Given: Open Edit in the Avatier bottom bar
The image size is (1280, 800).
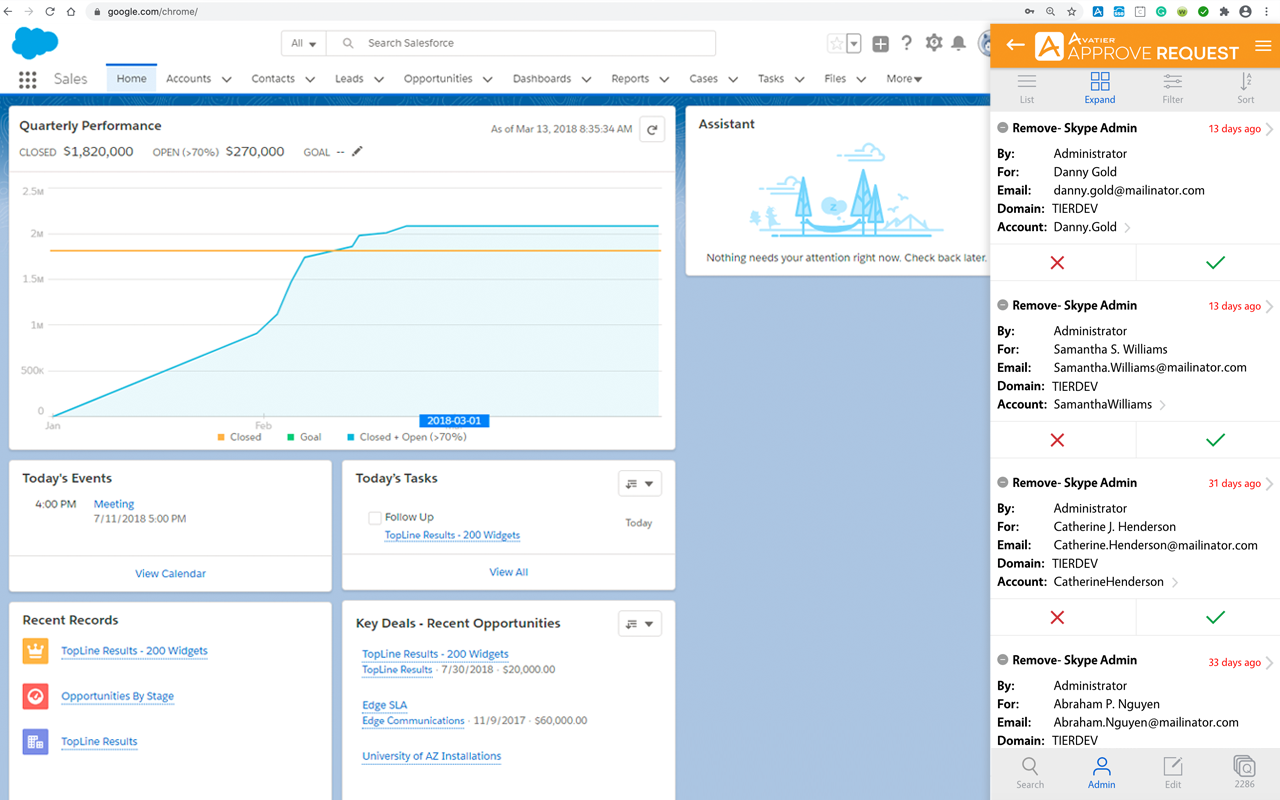Looking at the screenshot, I should (1173, 773).
